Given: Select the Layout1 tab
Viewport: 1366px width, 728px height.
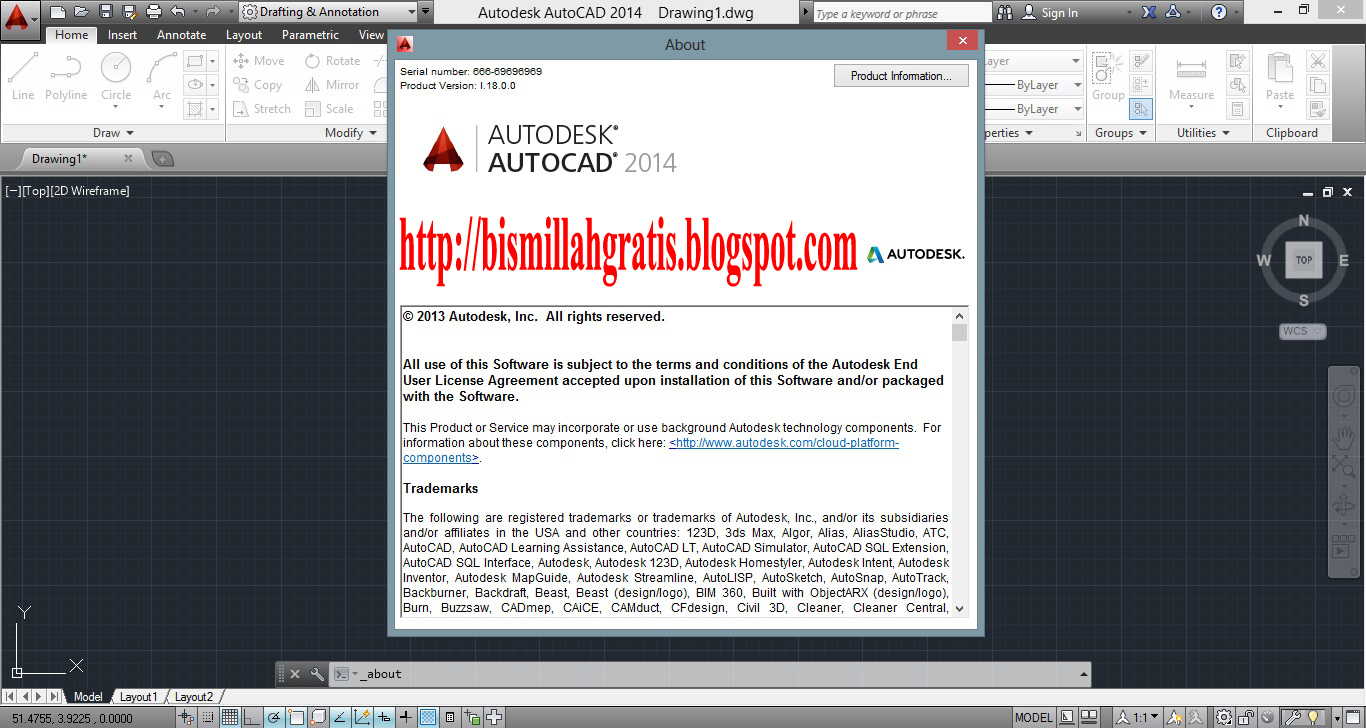Looking at the screenshot, I should click(x=139, y=697).
